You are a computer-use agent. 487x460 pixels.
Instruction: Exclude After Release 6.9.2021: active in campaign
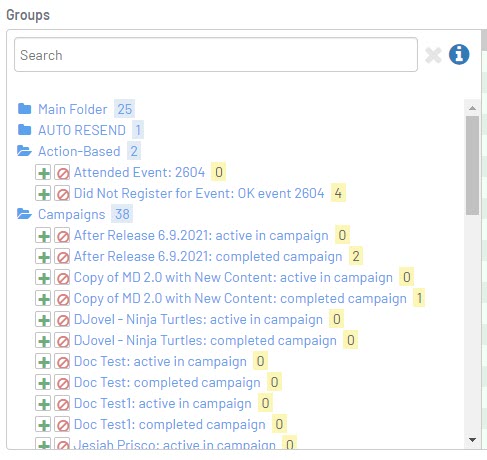(x=62, y=236)
